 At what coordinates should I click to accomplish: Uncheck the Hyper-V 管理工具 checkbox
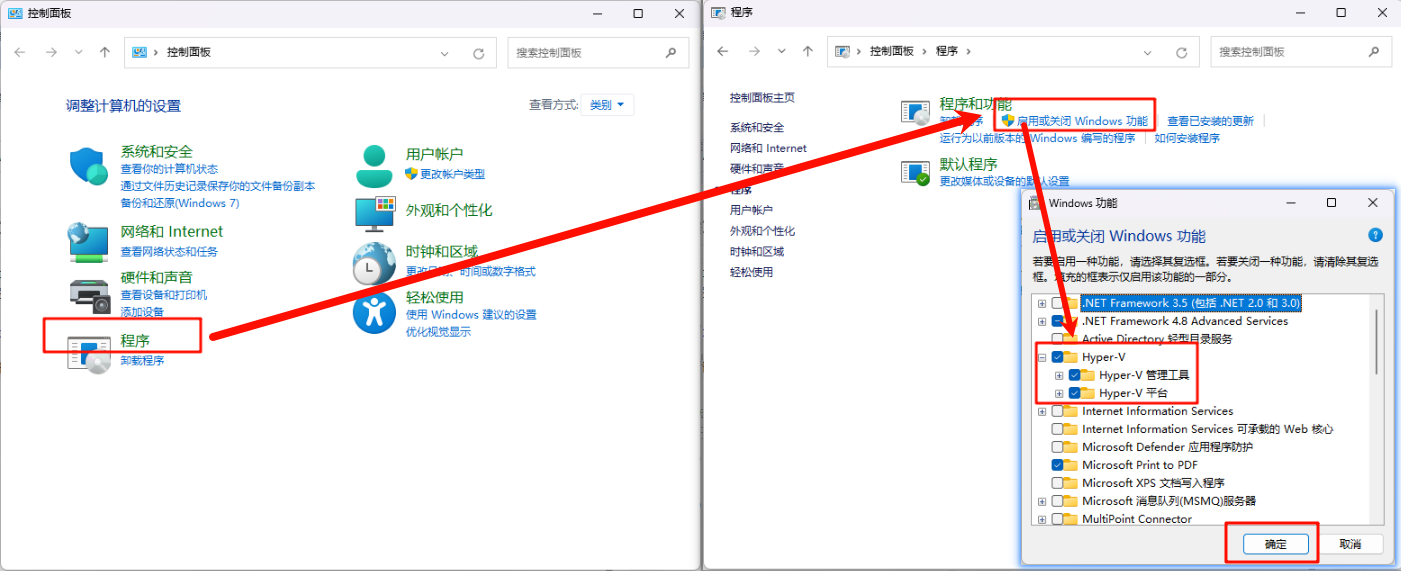pos(1075,375)
